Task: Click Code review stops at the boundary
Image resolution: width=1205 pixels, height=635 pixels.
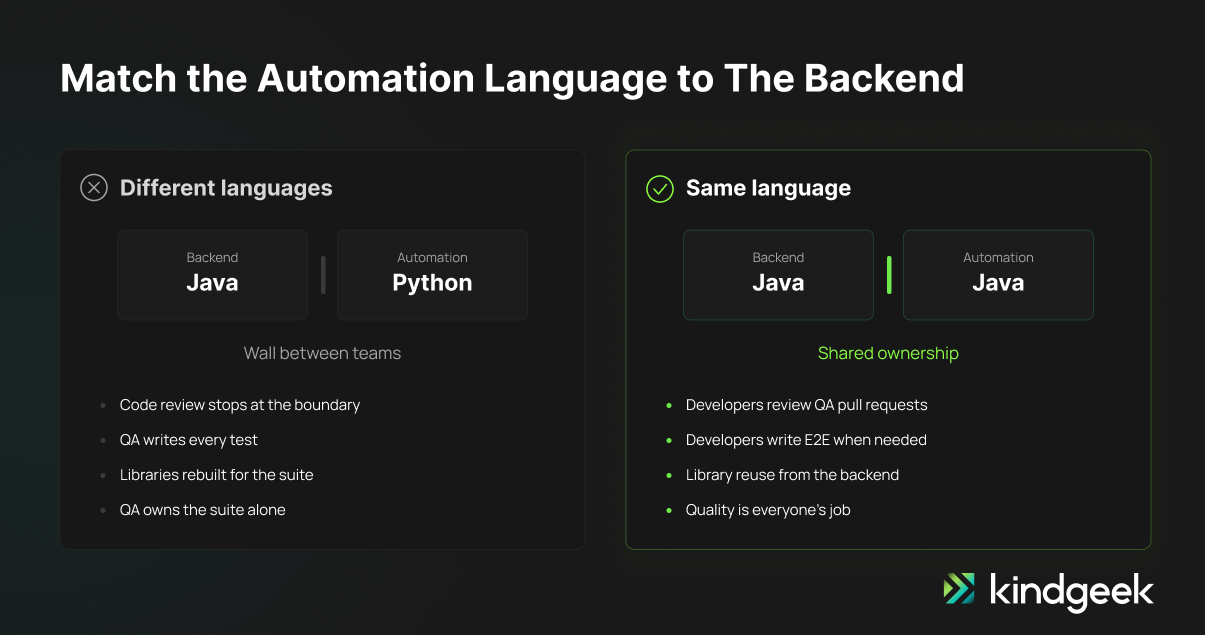Action: click(240, 405)
